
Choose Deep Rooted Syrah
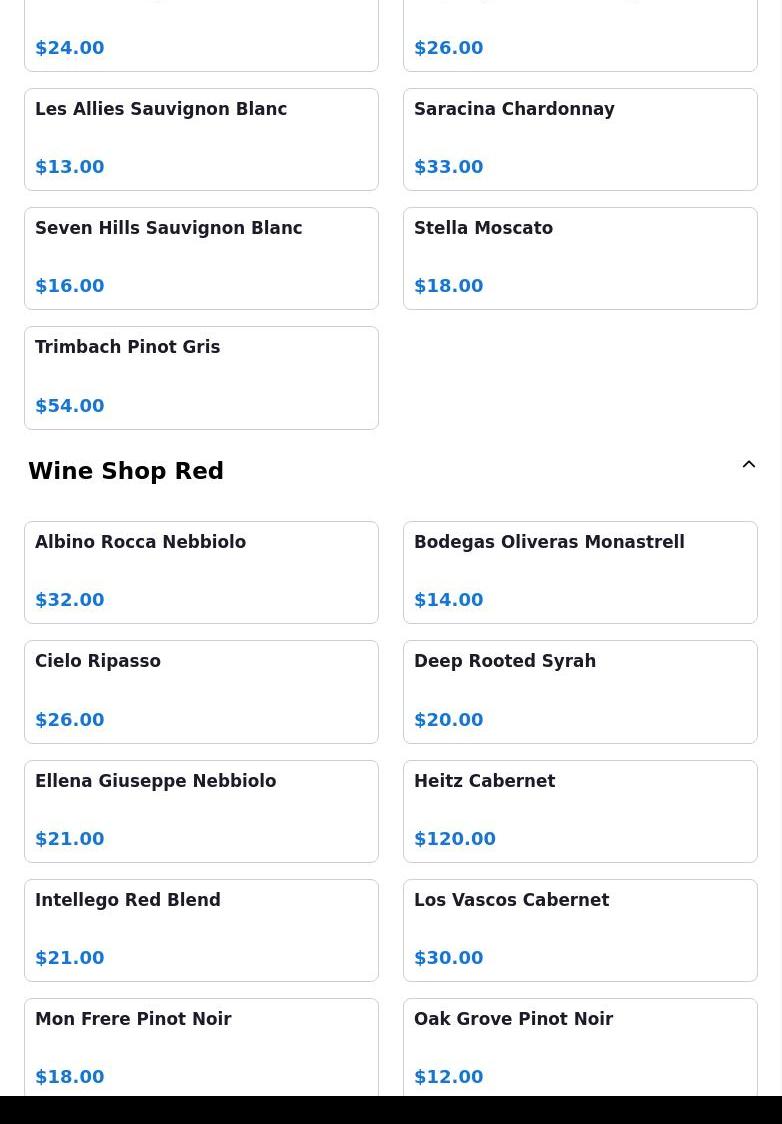(x=580, y=691)
